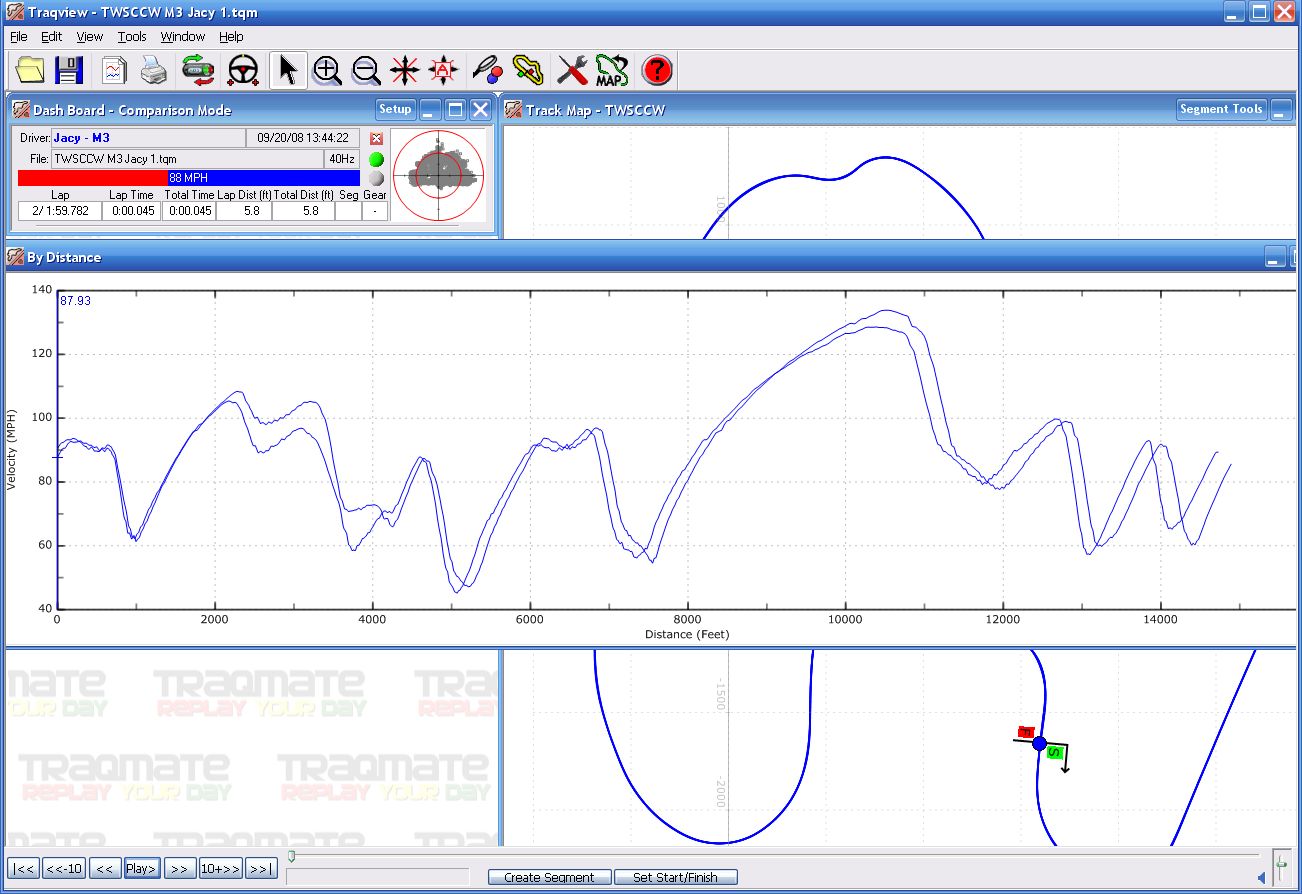Screen dimensions: 1302x894
Task: Maximize the Dash Board panel
Action: (455, 110)
